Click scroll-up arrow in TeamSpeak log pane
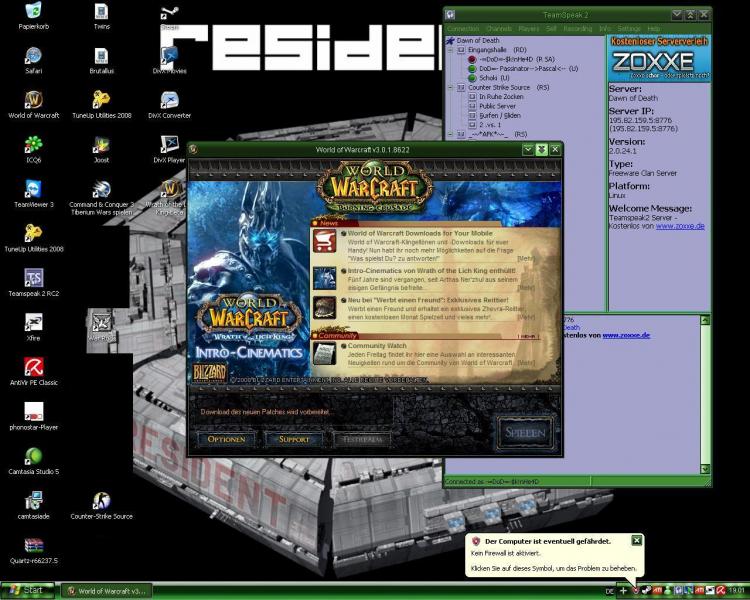750x600 pixels. point(706,320)
